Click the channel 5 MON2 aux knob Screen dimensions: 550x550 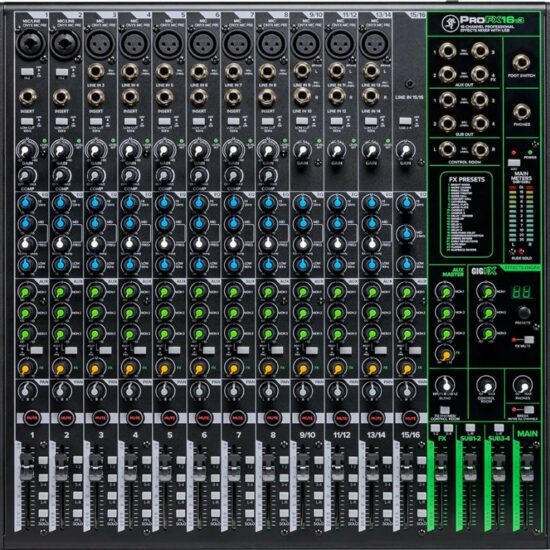click(x=165, y=312)
